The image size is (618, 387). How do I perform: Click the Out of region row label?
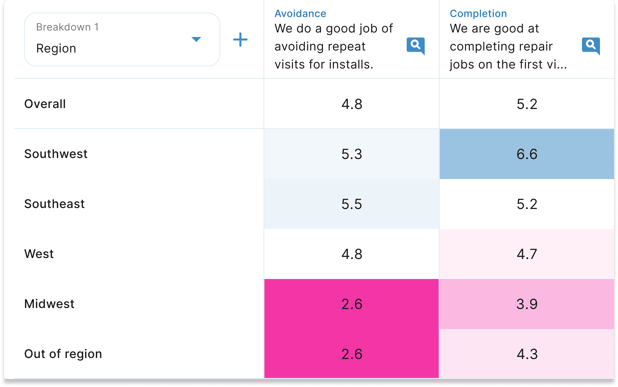point(63,354)
